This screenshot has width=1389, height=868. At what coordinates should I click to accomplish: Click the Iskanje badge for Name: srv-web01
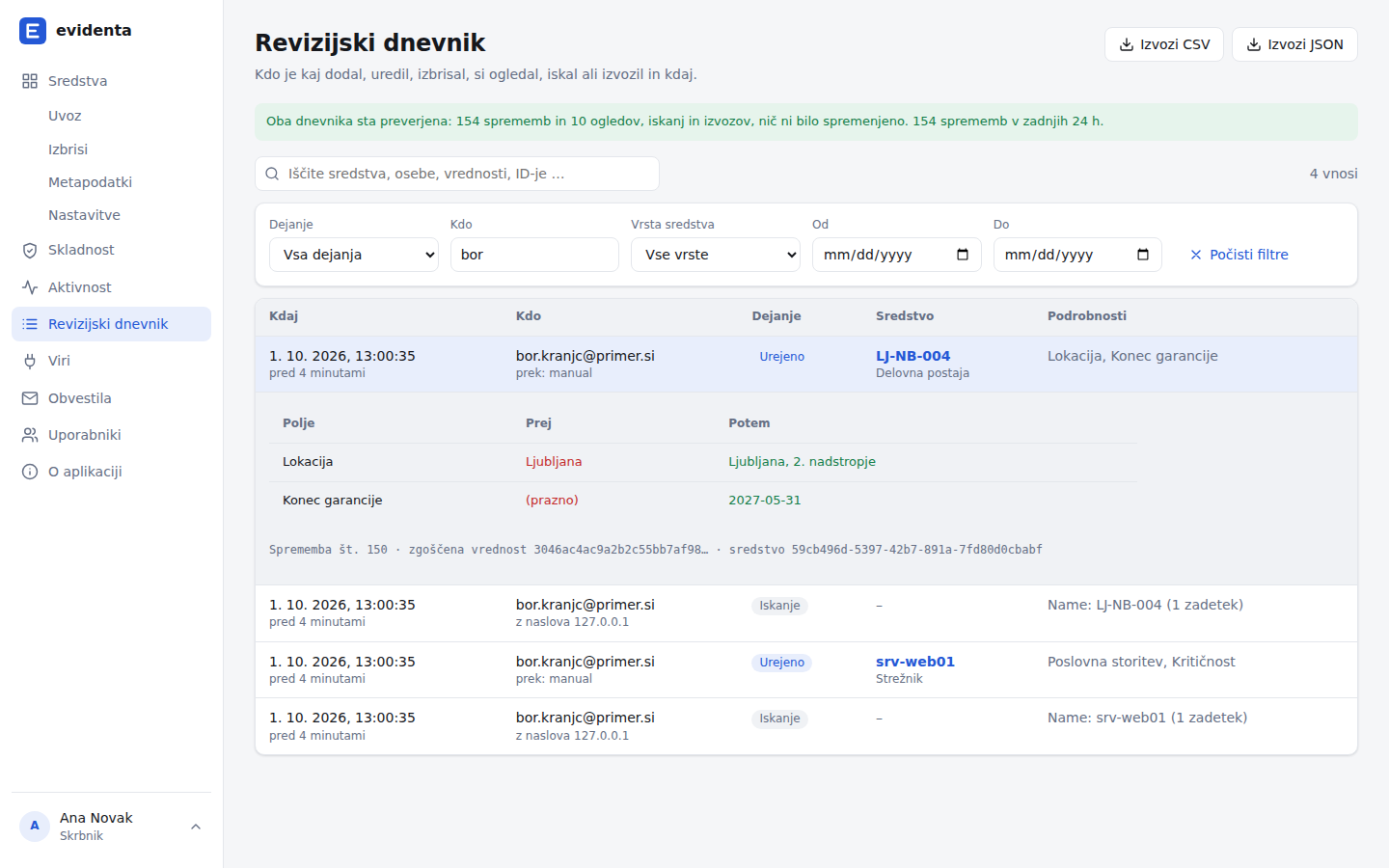779,719
